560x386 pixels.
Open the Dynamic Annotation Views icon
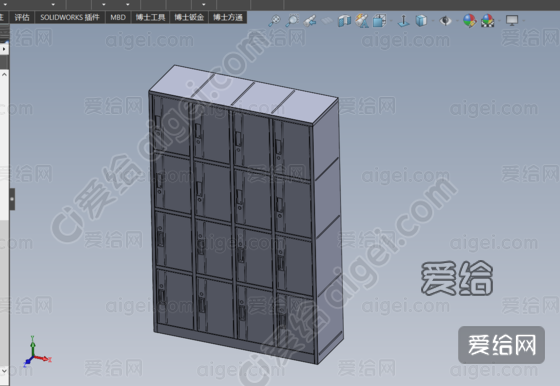(x=362, y=21)
